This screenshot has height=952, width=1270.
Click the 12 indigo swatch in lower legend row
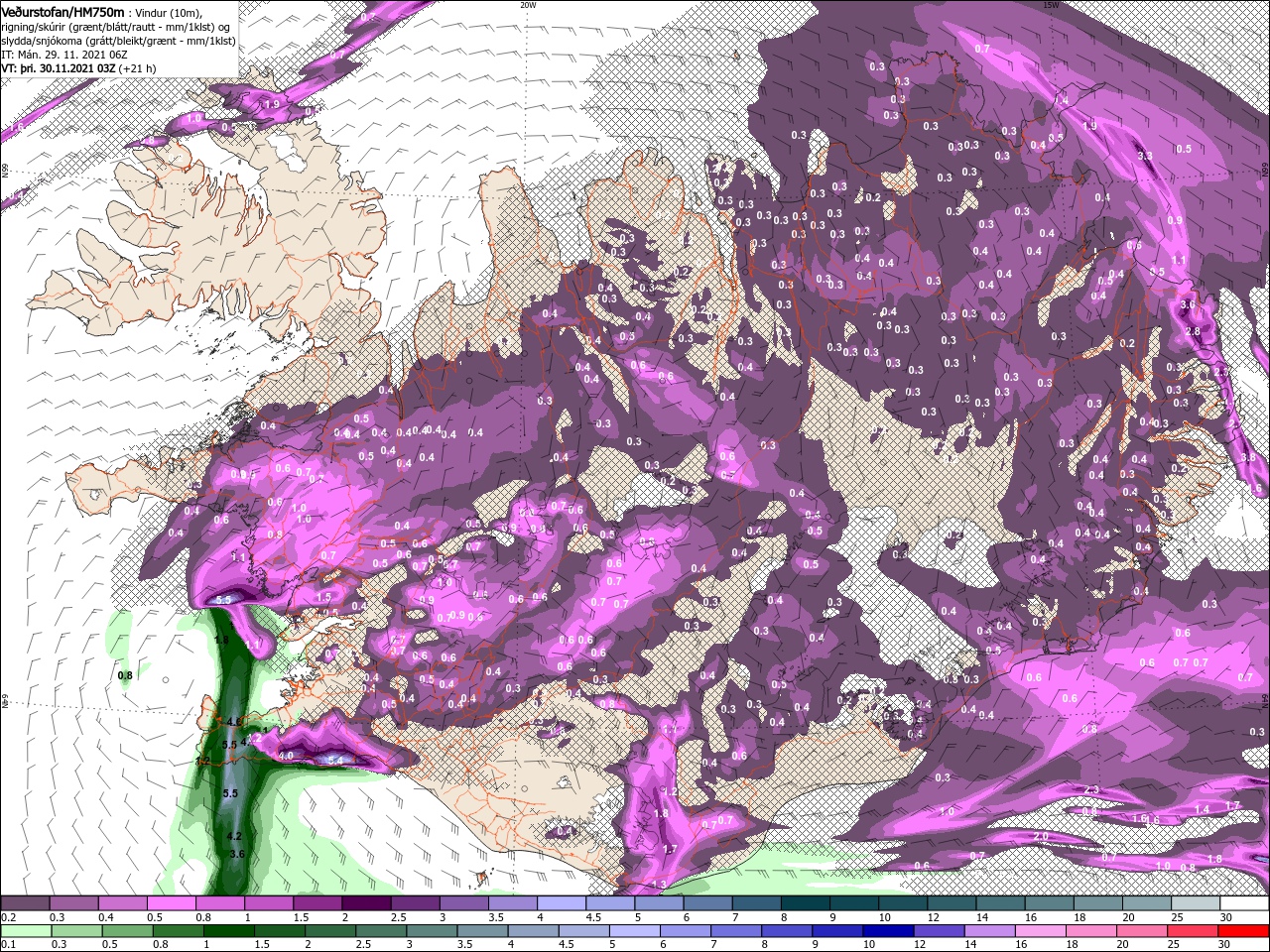click(x=940, y=931)
